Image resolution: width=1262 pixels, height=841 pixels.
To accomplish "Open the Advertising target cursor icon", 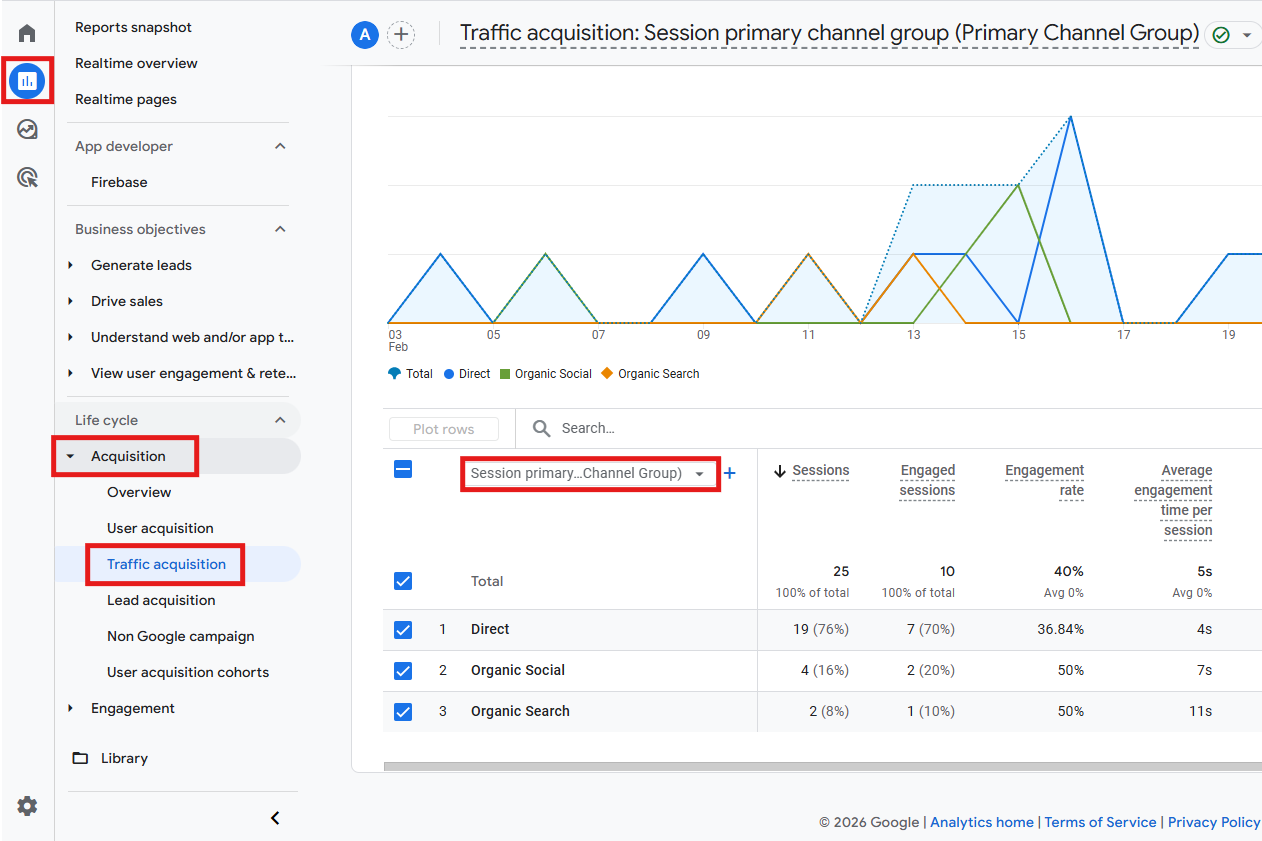I will pyautogui.click(x=27, y=178).
